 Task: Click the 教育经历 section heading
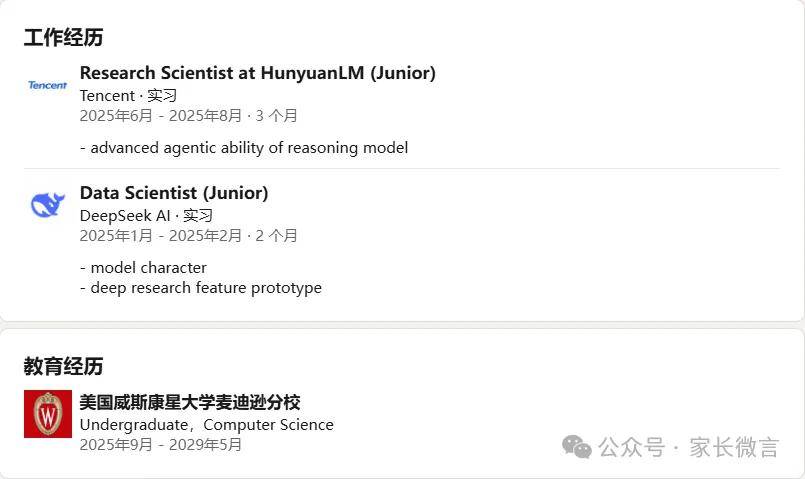tap(63, 366)
